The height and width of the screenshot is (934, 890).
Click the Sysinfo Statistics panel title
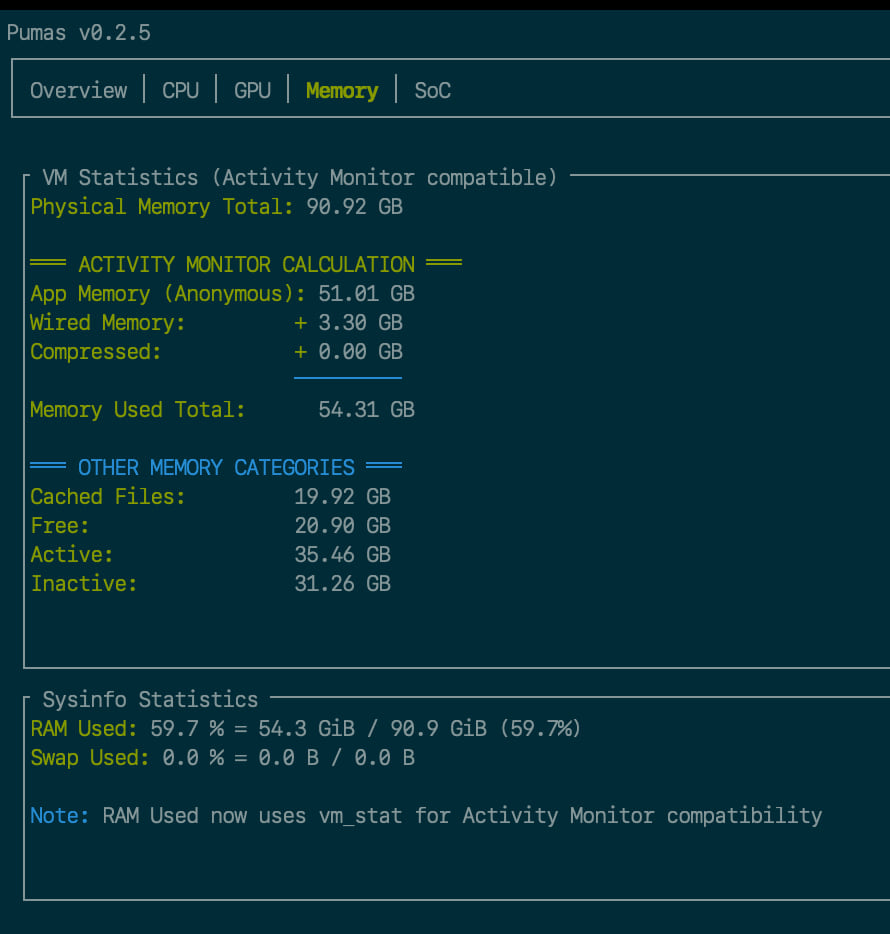pyautogui.click(x=150, y=700)
